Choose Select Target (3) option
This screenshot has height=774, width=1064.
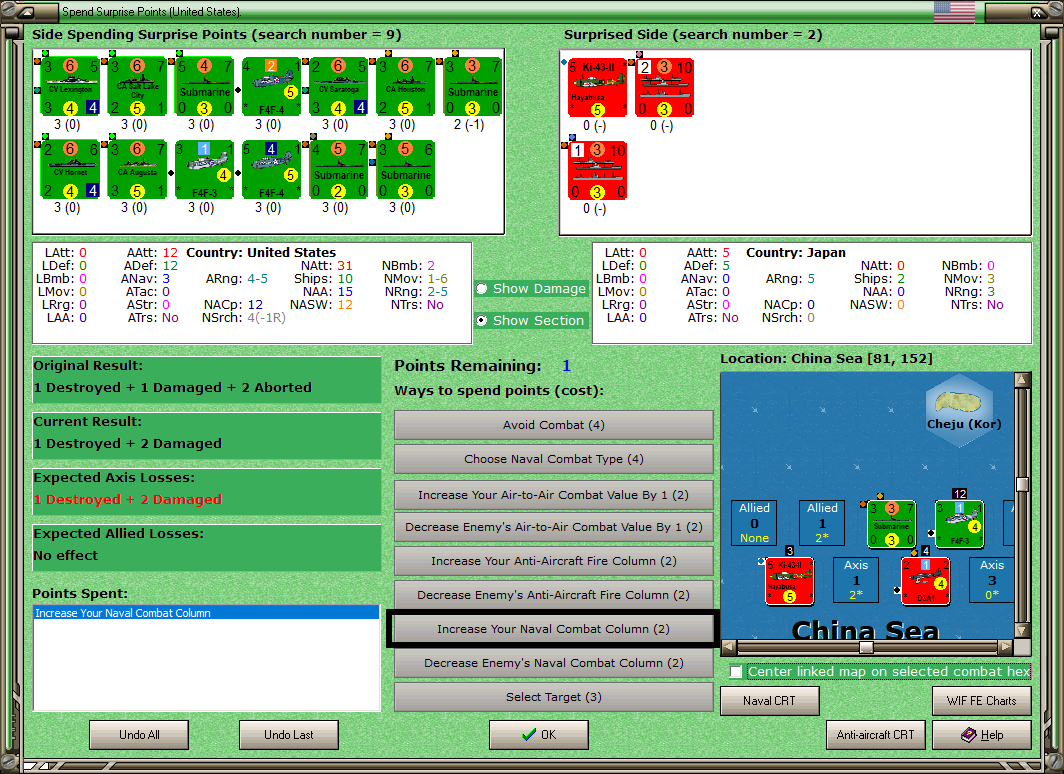tap(553, 697)
